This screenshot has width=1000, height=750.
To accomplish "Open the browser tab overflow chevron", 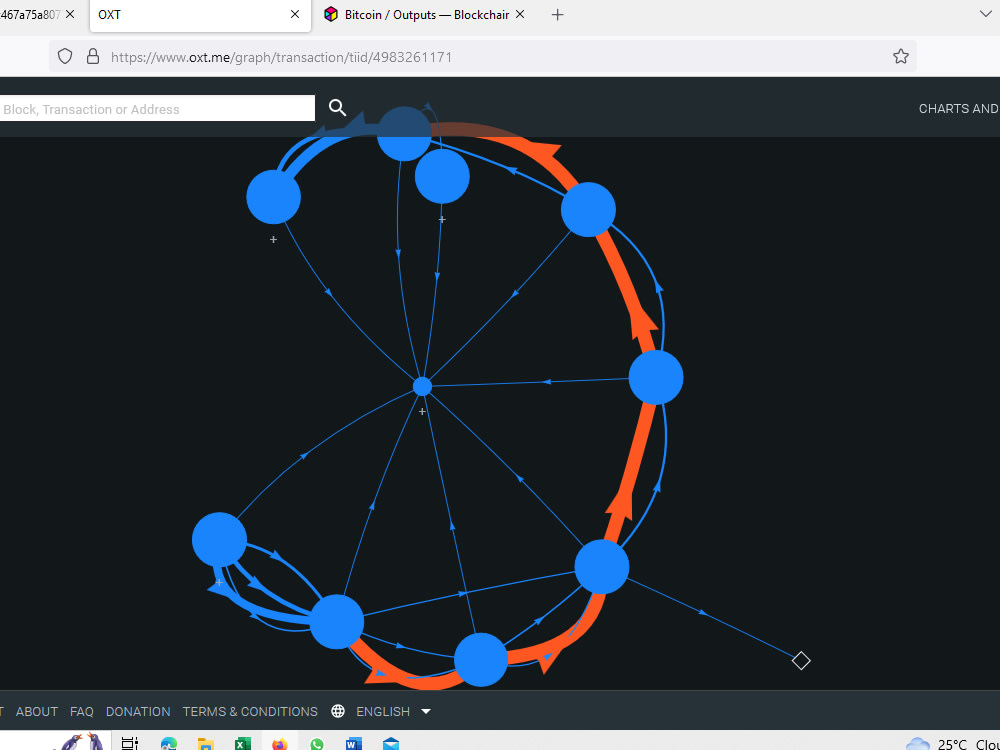I will point(986,14).
